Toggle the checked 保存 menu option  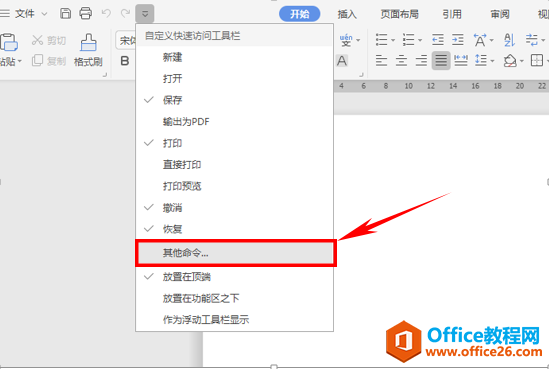tap(234, 100)
